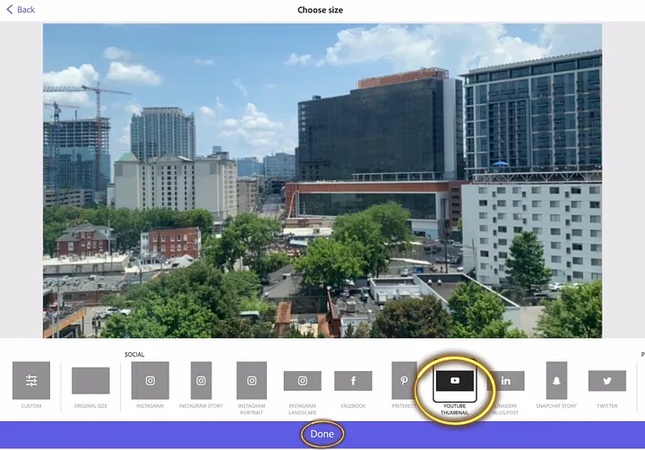
Task: Select the LinkedIn Blog Post size
Action: pos(506,381)
